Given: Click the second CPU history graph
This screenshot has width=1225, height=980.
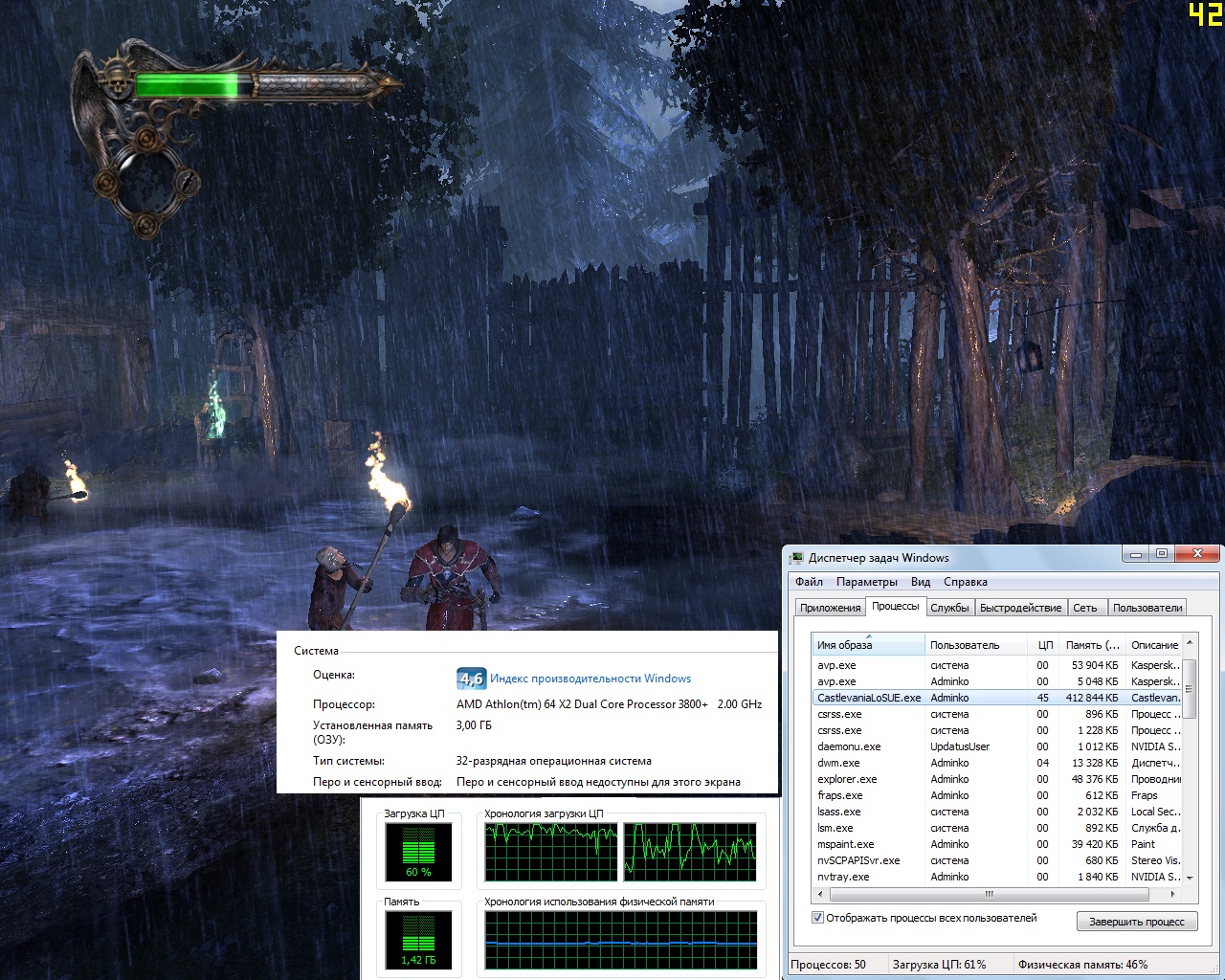Looking at the screenshot, I should [x=690, y=852].
